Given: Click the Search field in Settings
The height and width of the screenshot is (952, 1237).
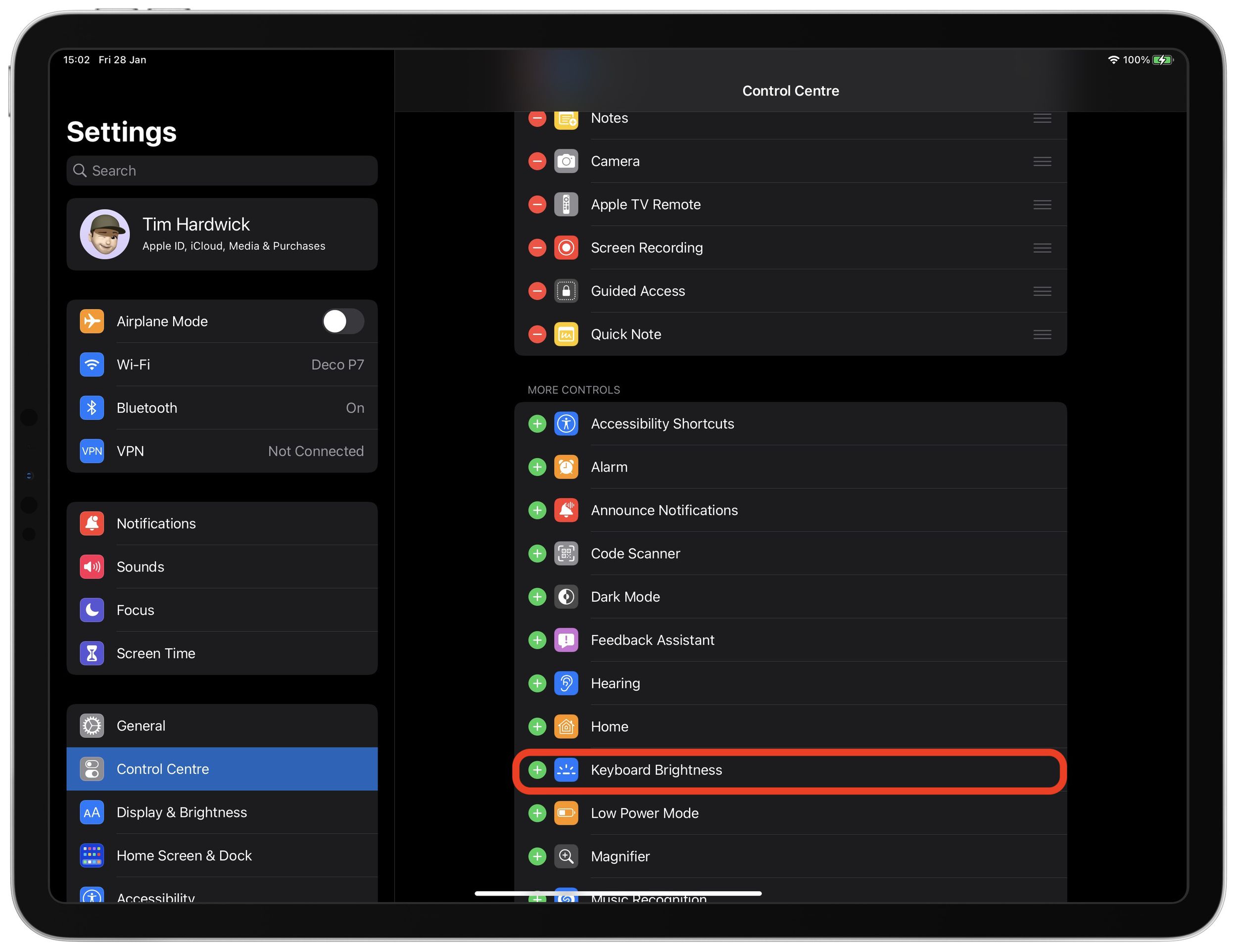Looking at the screenshot, I should tap(222, 171).
